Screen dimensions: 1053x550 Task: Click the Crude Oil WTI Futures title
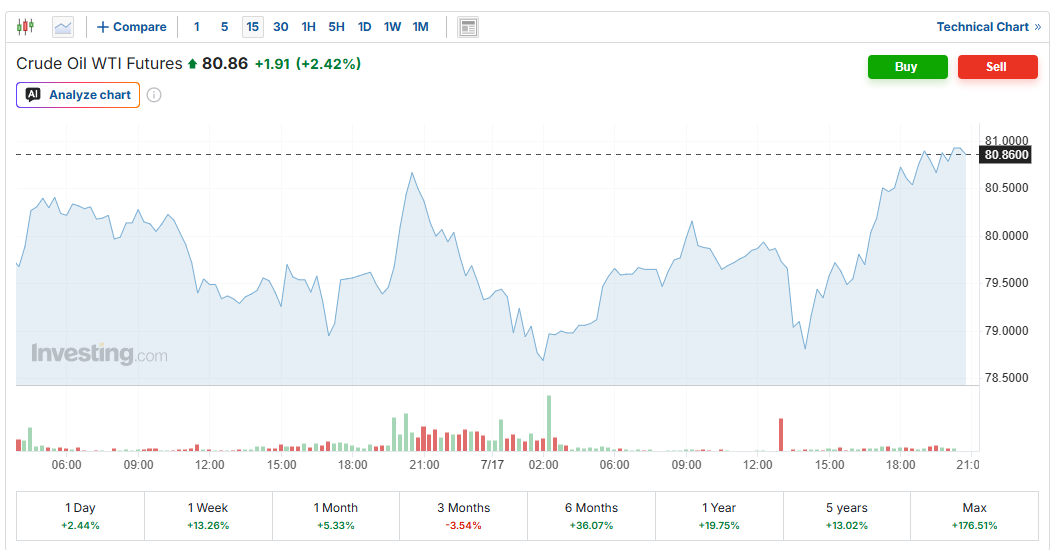[x=99, y=64]
